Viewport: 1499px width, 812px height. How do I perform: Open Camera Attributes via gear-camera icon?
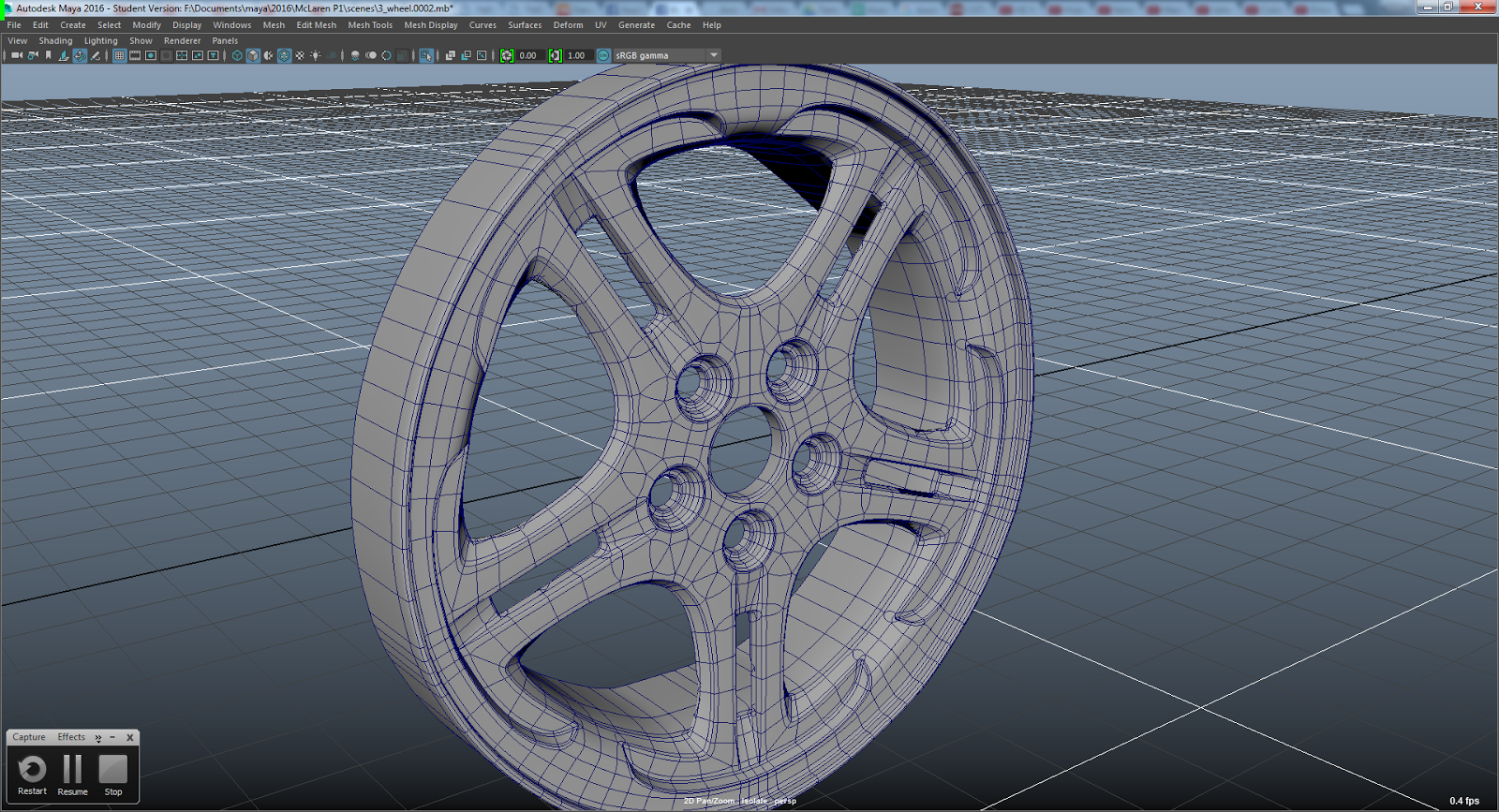click(33, 55)
